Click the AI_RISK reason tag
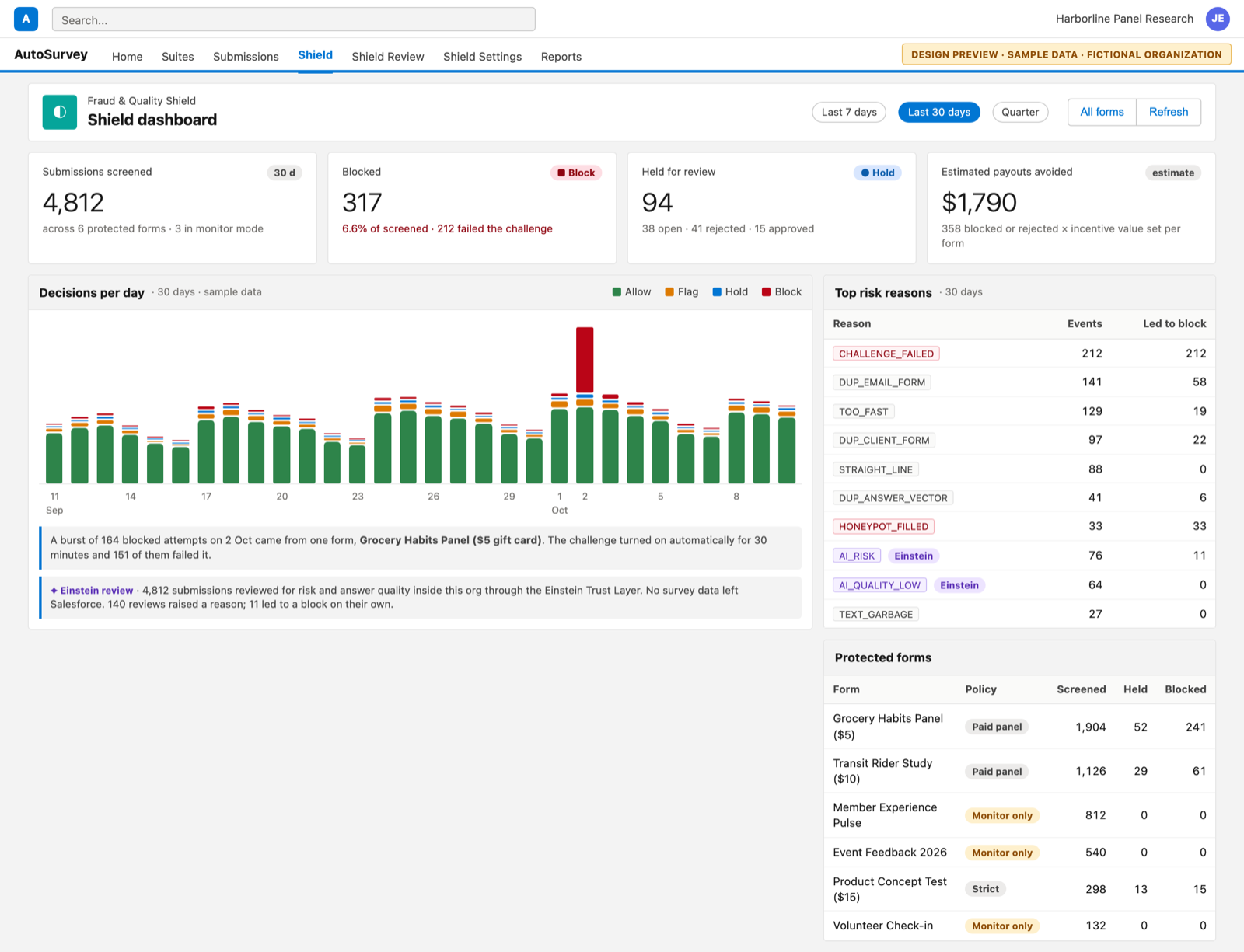1244x952 pixels. [857, 556]
